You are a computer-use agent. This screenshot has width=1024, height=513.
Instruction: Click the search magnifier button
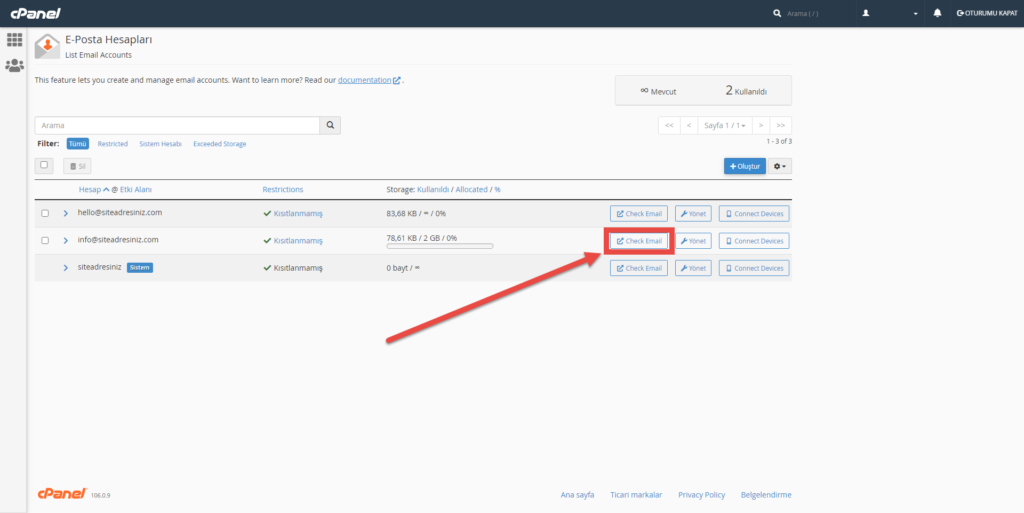click(x=330, y=126)
